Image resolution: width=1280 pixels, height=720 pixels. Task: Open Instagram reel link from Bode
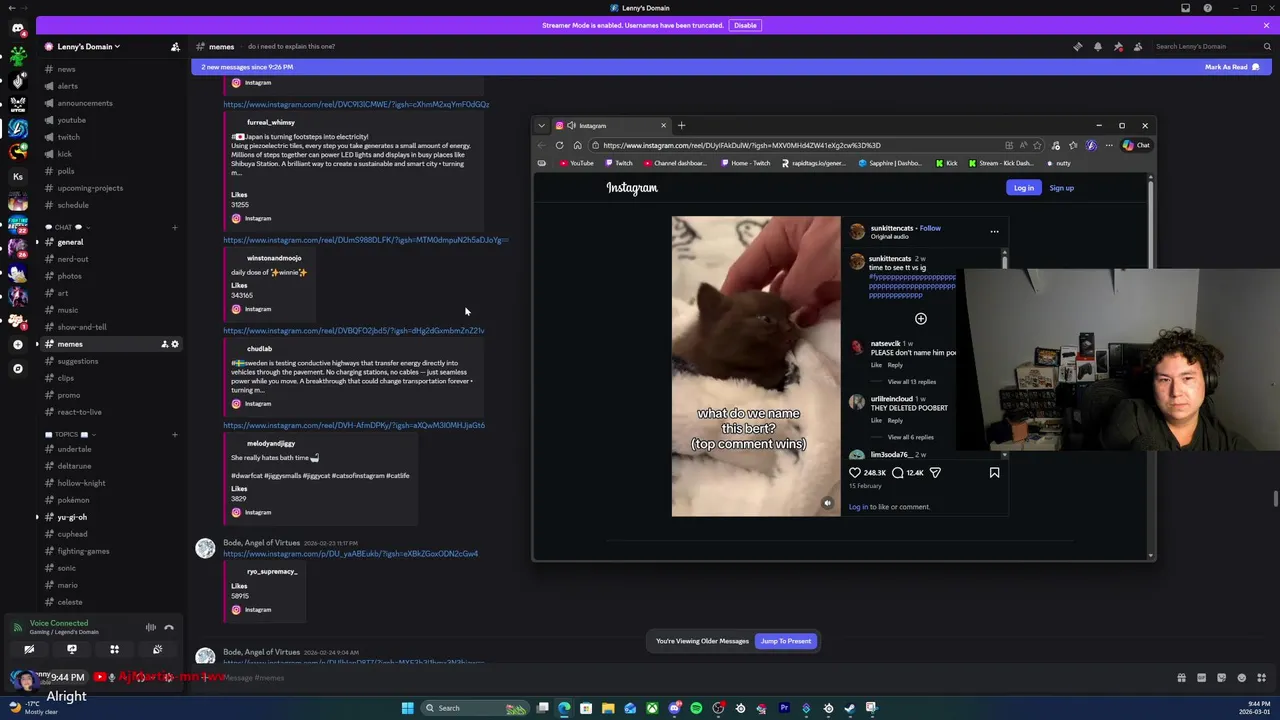(x=350, y=553)
